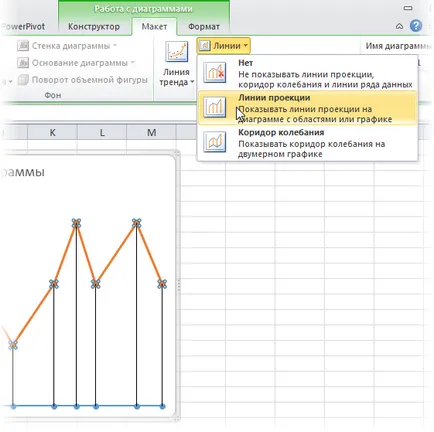Screen dimensions: 434x432
Task: Open the PowerPivot tab
Action: tap(23, 27)
